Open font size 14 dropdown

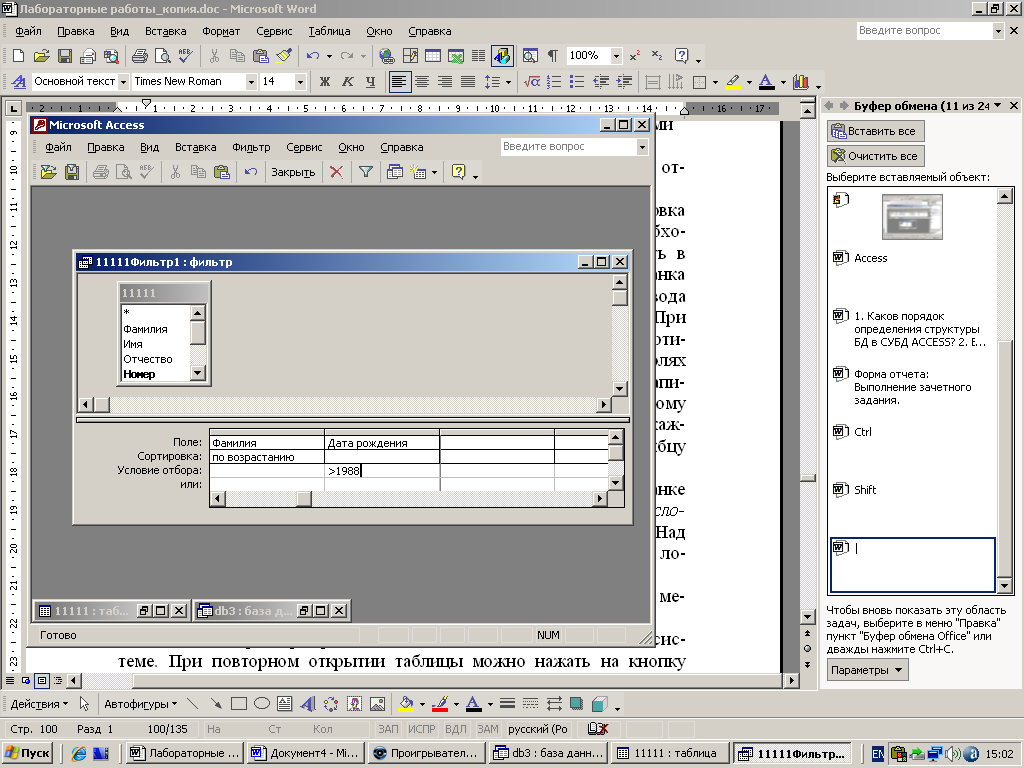coord(300,82)
